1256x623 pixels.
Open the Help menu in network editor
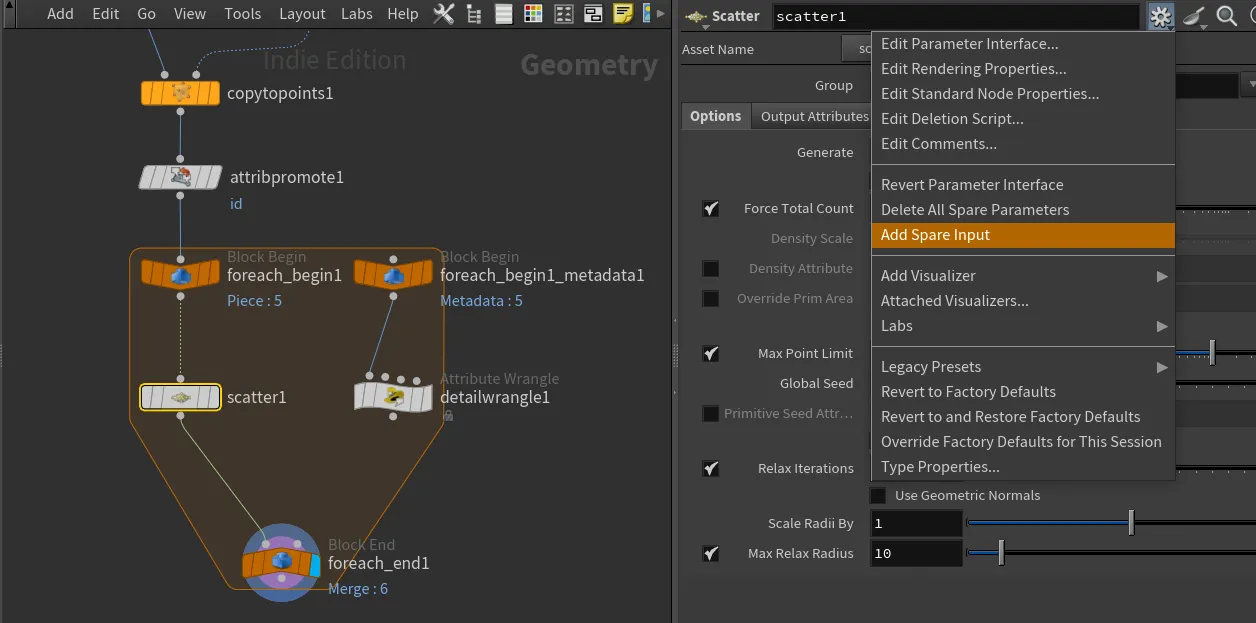pos(403,14)
